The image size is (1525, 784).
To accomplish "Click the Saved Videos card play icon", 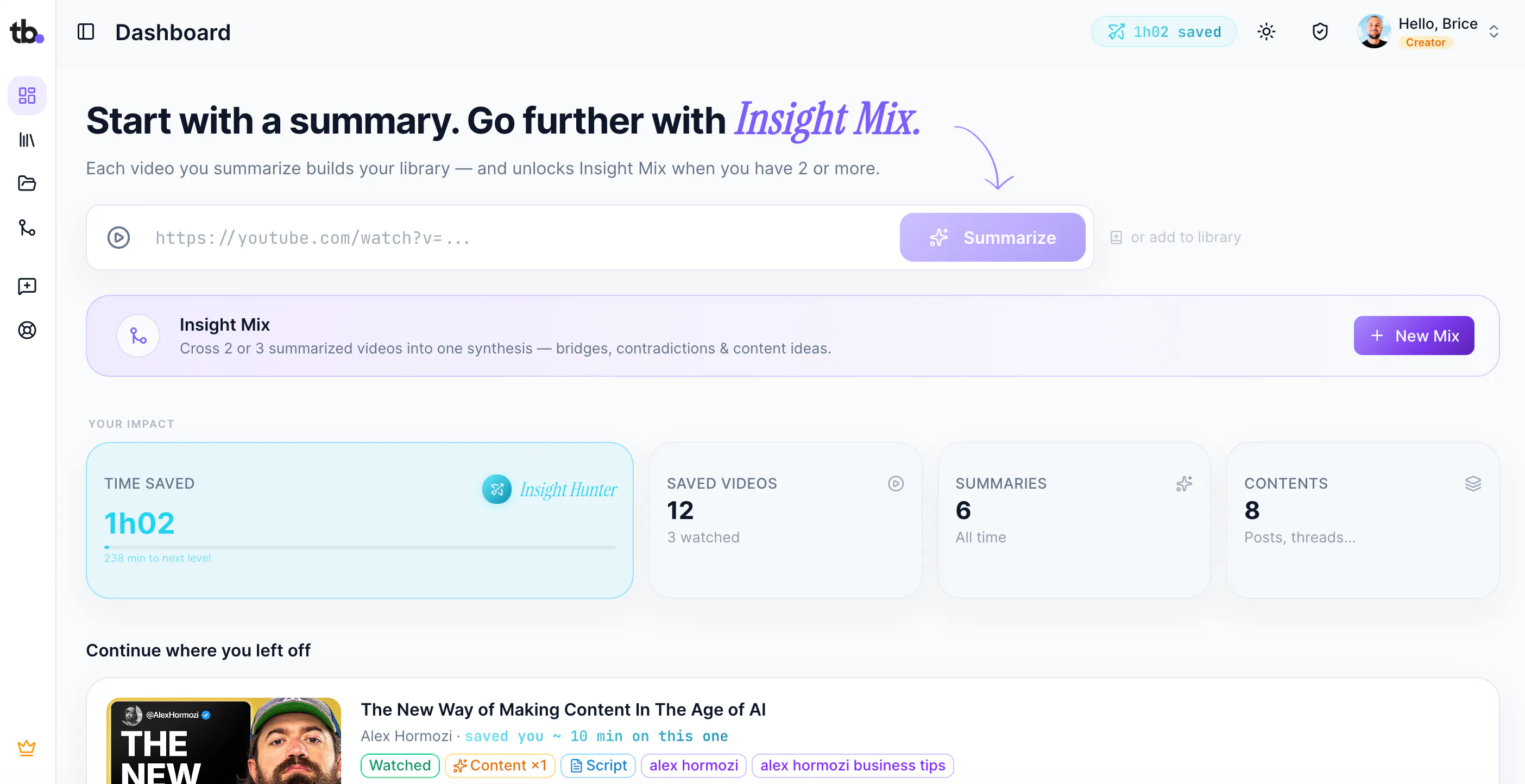I will tap(896, 483).
